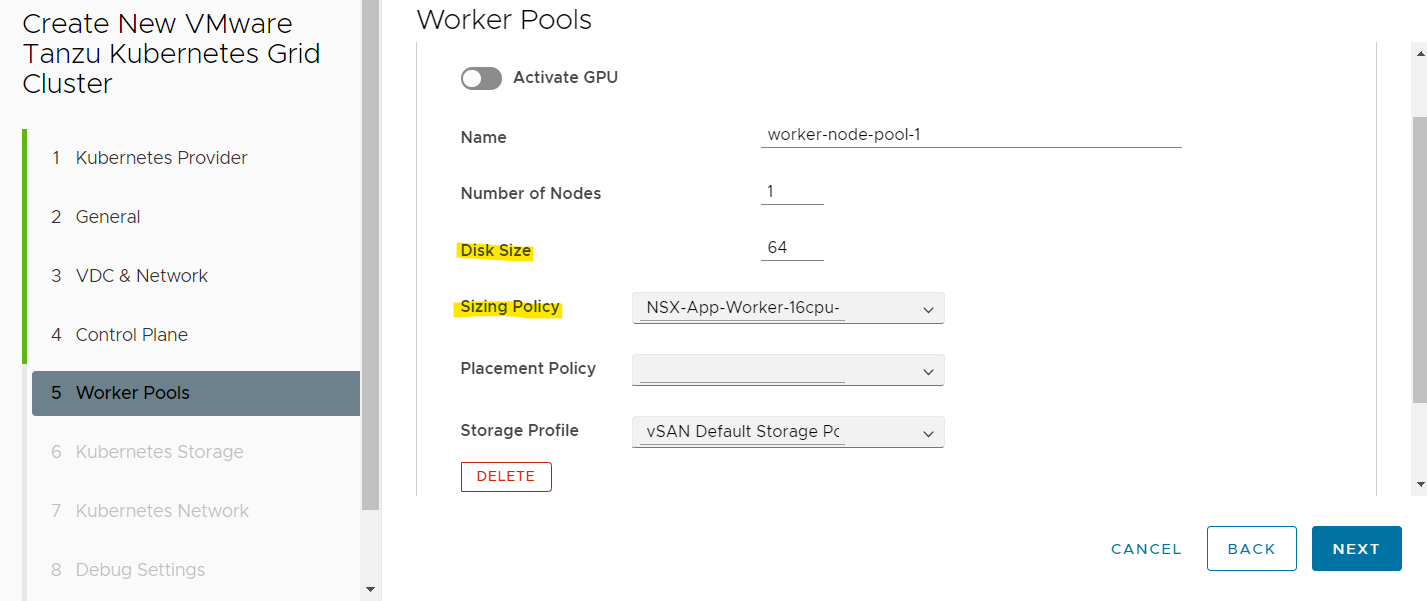
Task: Click the sidebar scrollbar down arrow
Action: [x=371, y=590]
